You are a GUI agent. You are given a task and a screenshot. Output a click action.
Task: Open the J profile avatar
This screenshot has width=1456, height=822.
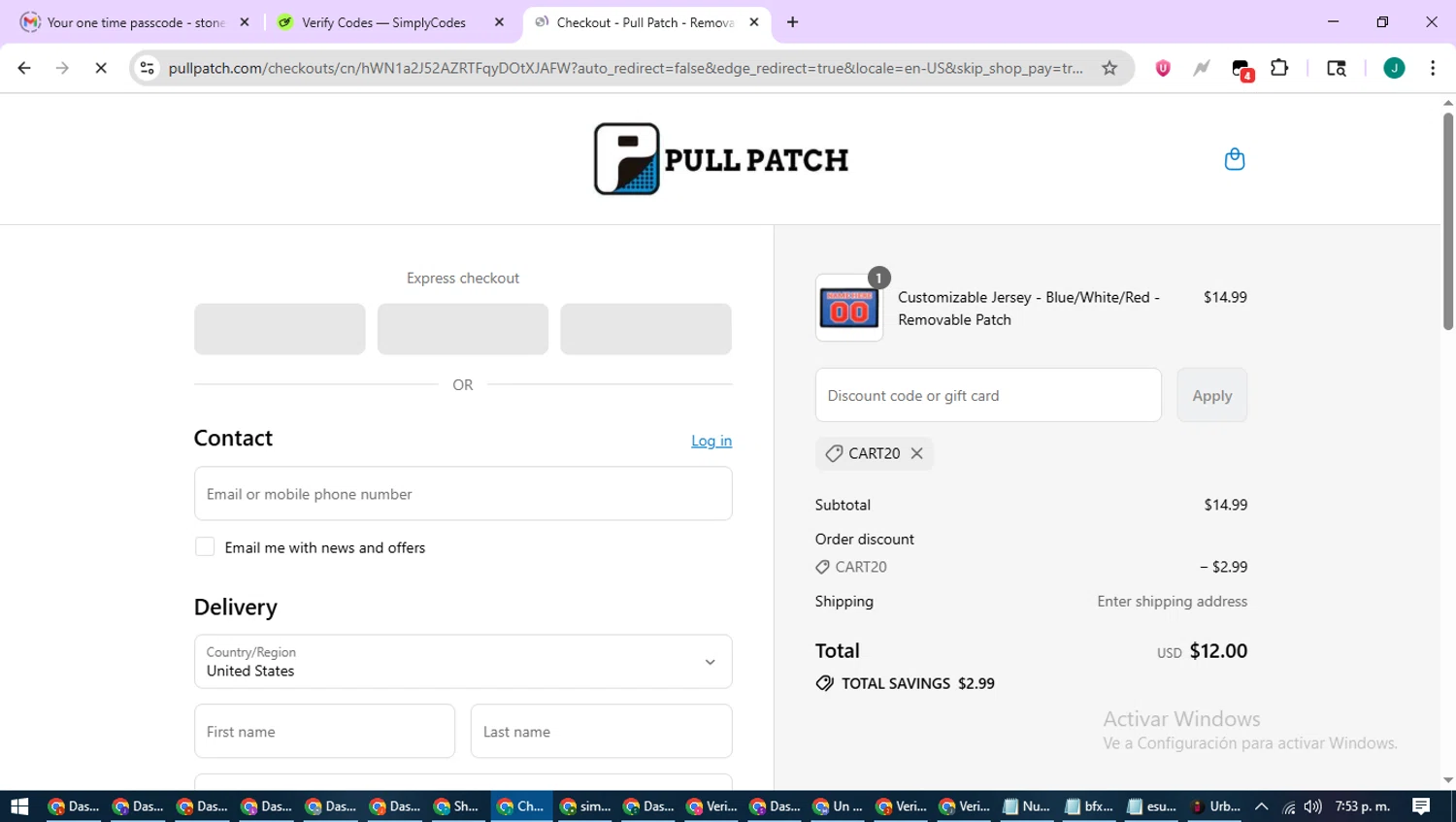click(1394, 68)
